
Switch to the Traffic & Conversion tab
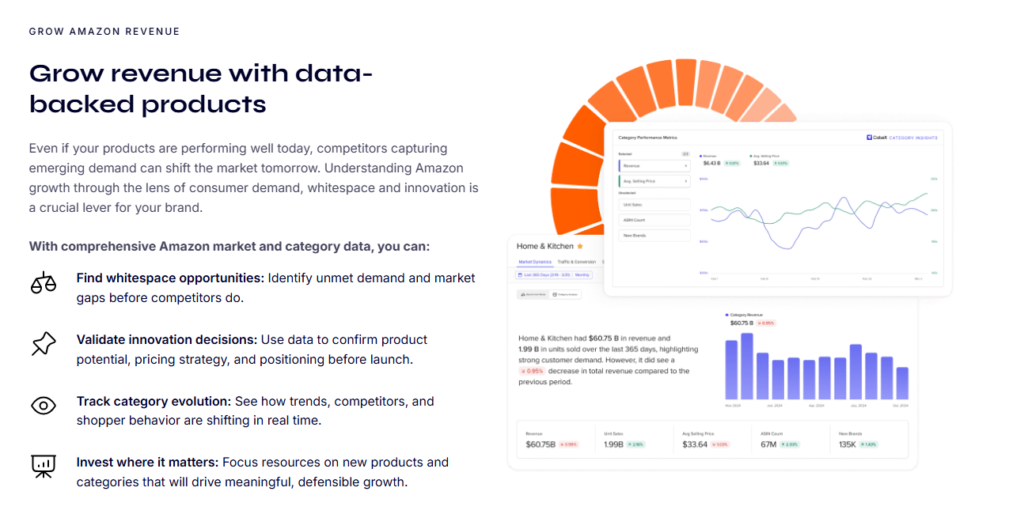pyautogui.click(x=577, y=262)
